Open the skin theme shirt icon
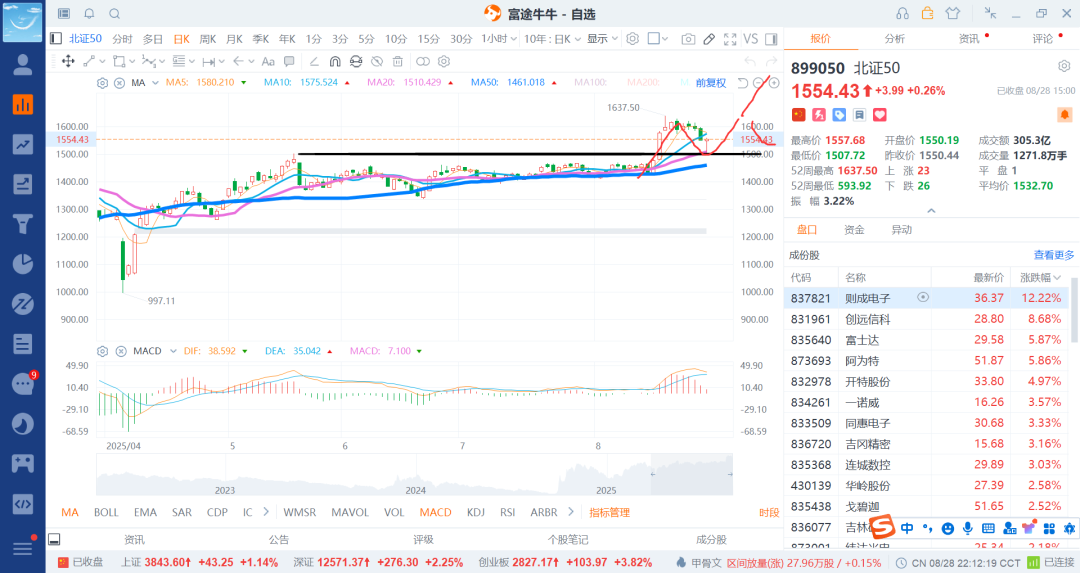 tap(953, 13)
